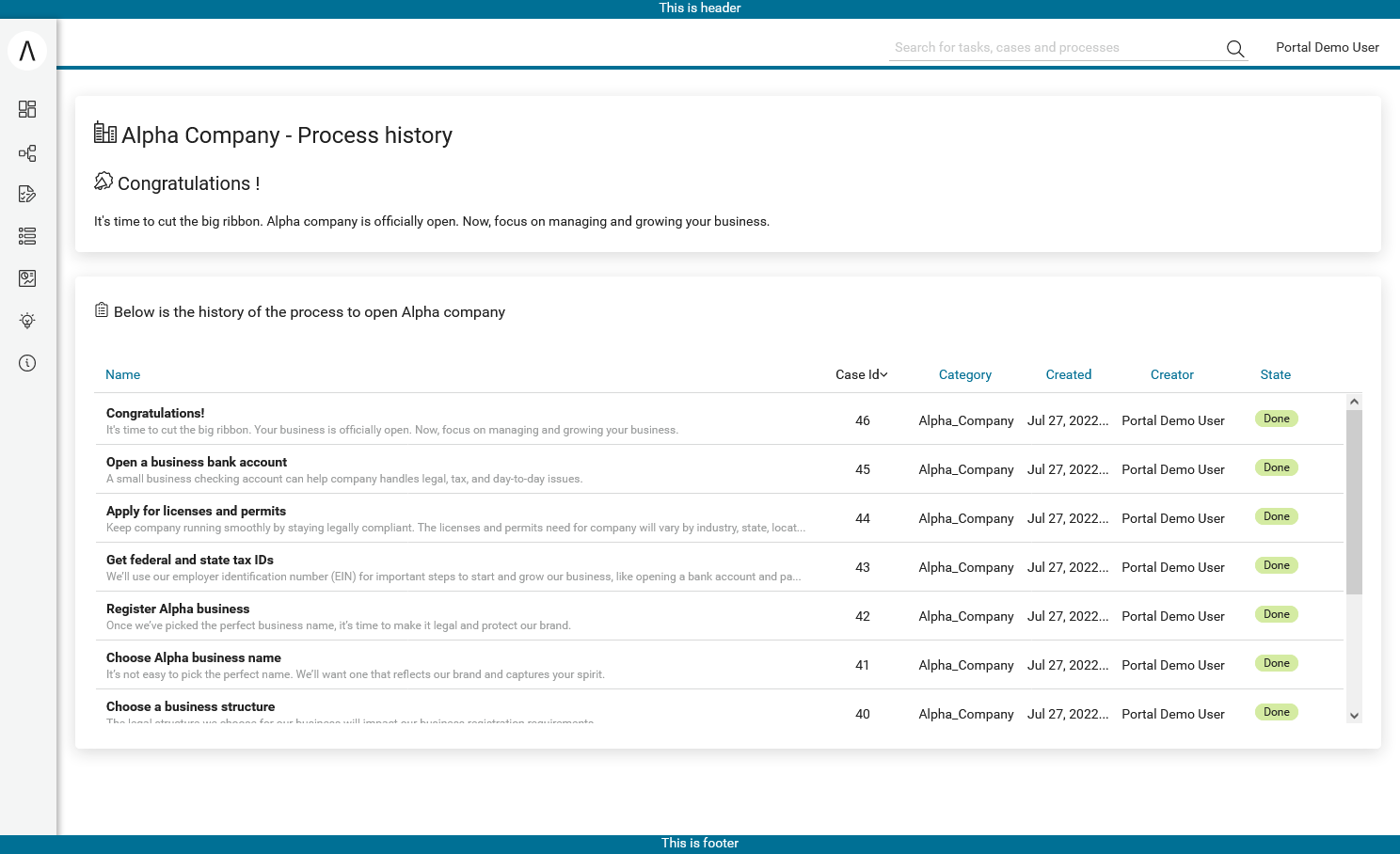Viewport: 1400px width, 854px height.
Task: Click the icon next to Congratulations heading
Action: click(x=103, y=181)
